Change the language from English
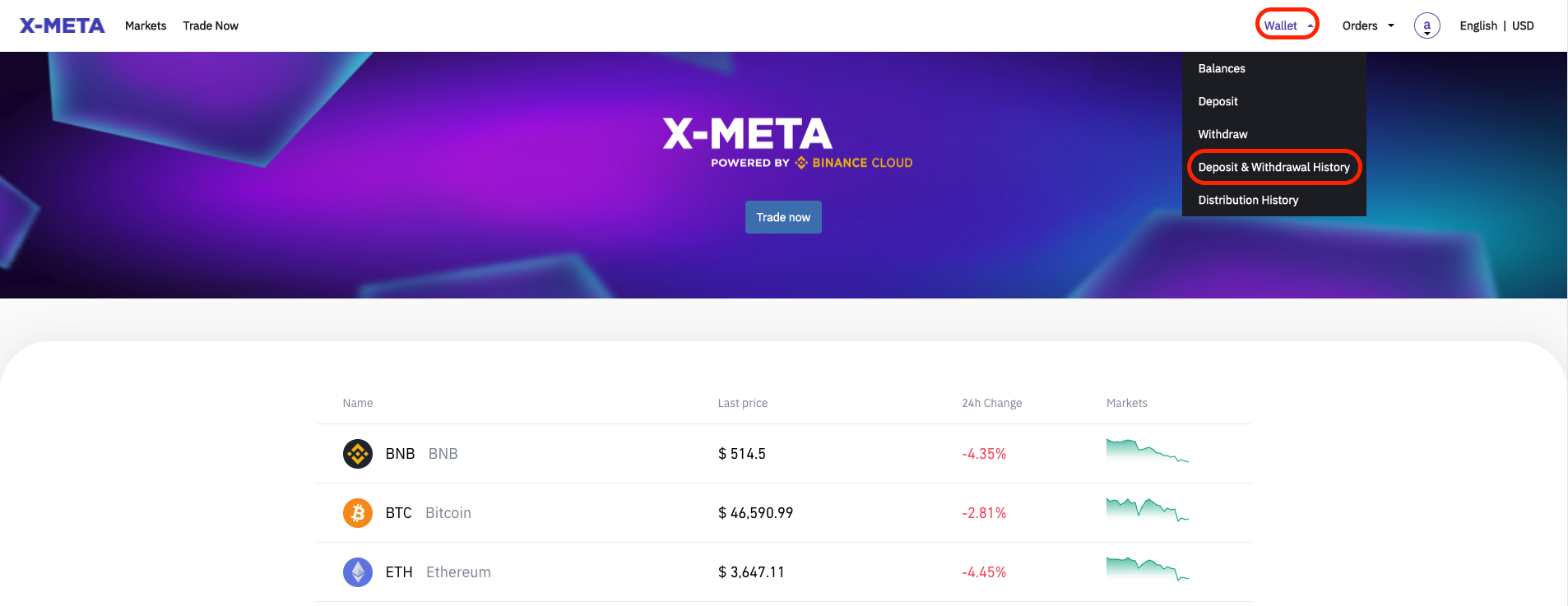1568x606 pixels. [x=1478, y=25]
